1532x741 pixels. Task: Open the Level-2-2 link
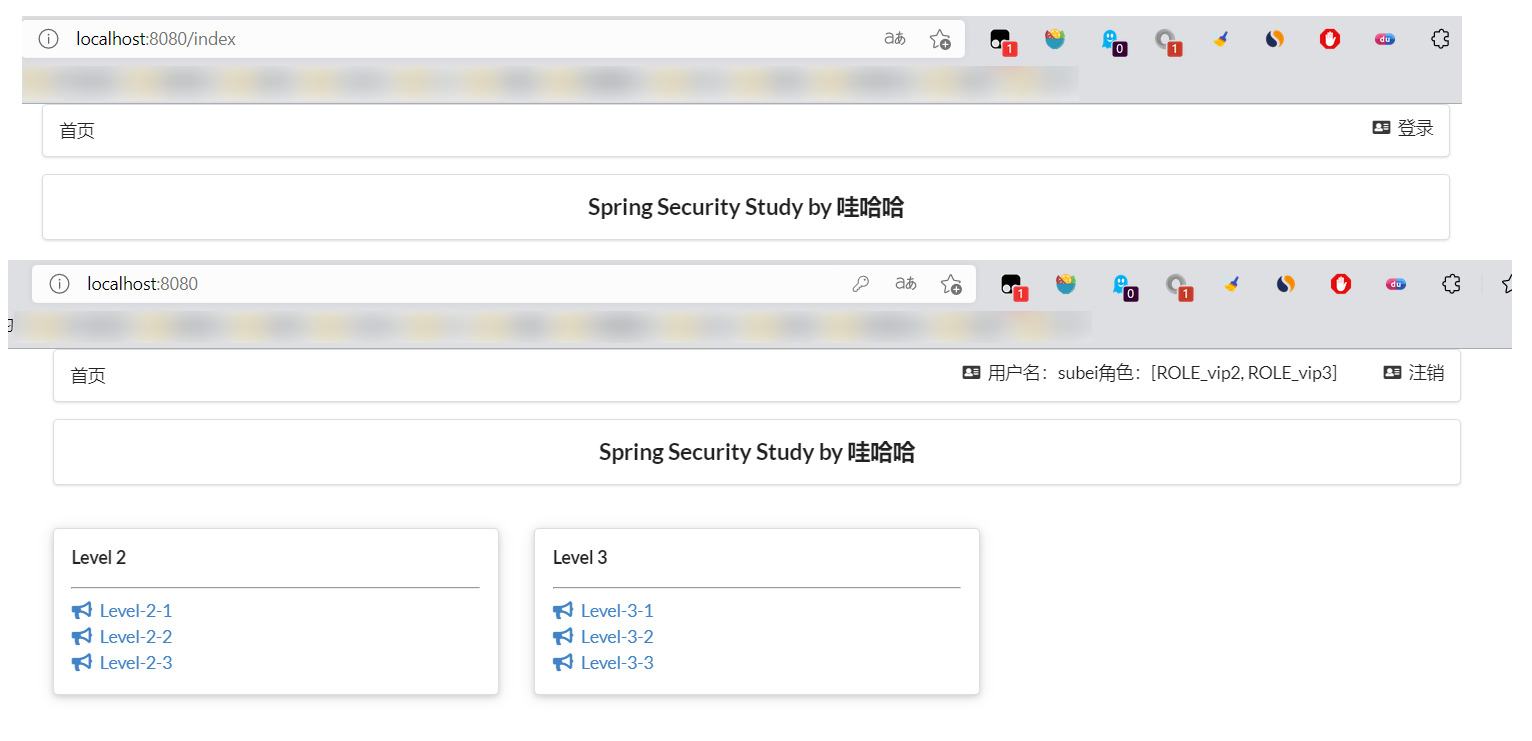click(136, 637)
